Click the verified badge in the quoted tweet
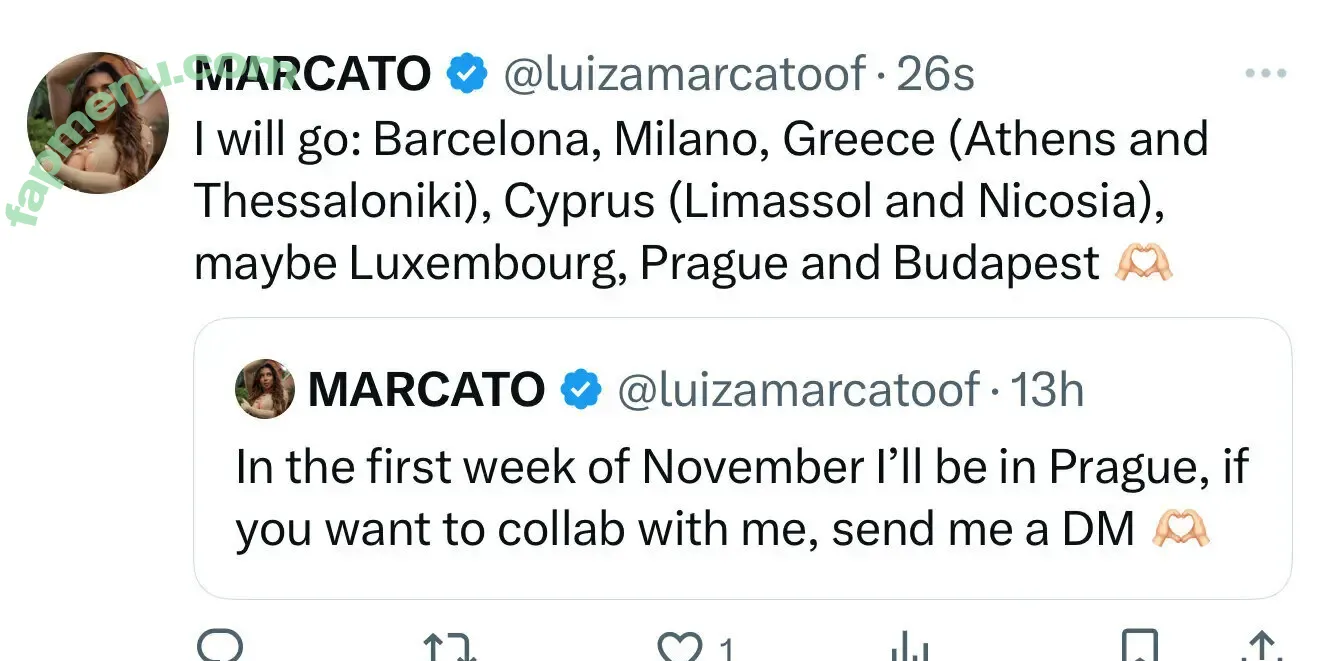The image size is (1320, 661). 580,389
